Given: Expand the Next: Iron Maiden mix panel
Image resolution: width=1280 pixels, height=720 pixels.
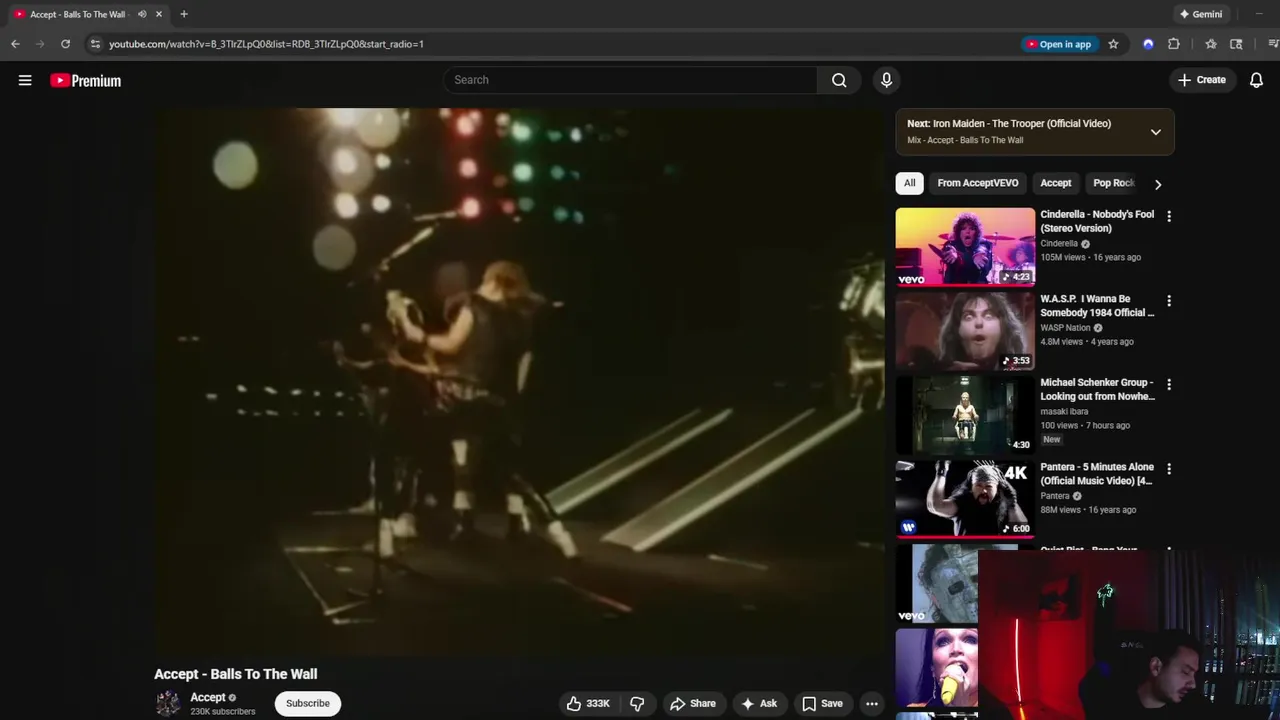Looking at the screenshot, I should [1155, 132].
